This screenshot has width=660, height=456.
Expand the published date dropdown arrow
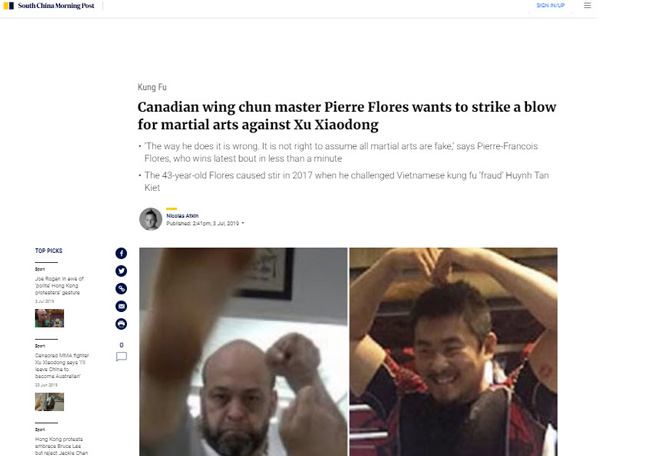(x=243, y=223)
